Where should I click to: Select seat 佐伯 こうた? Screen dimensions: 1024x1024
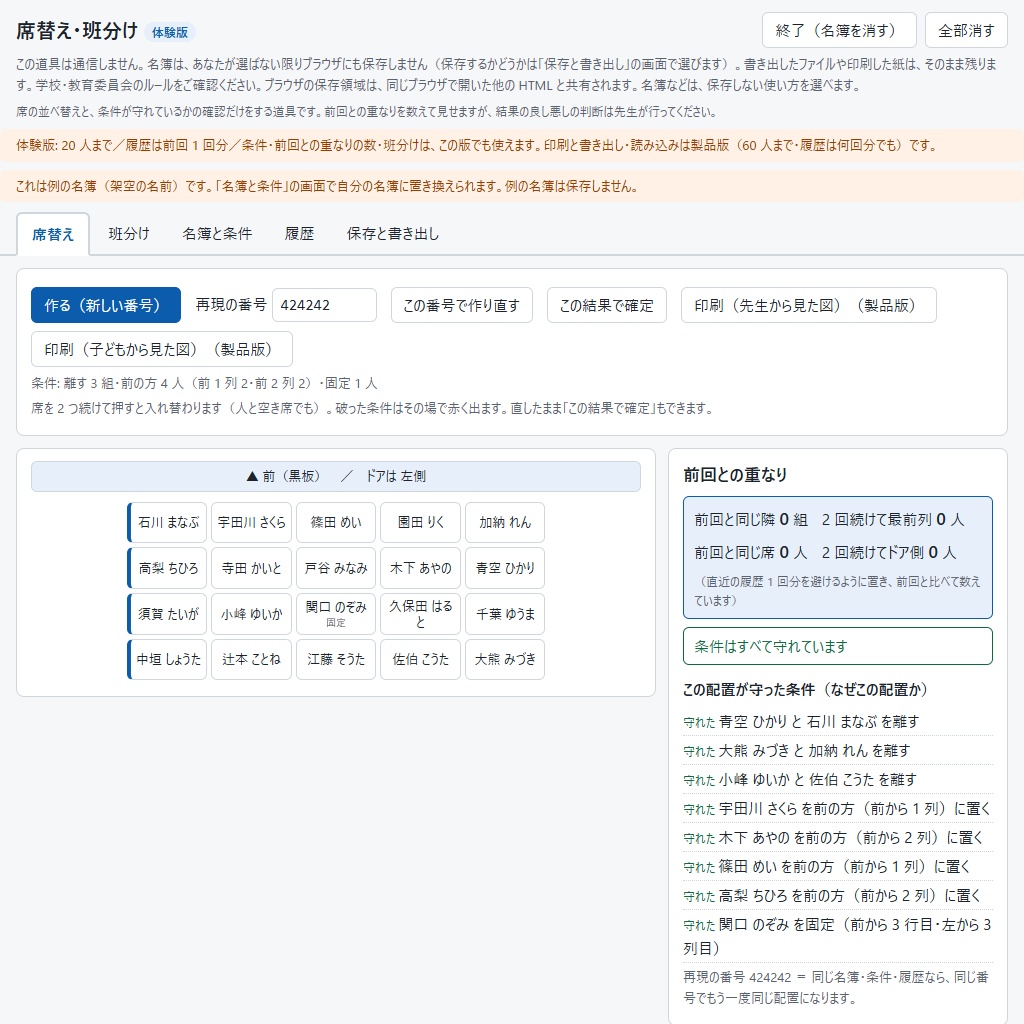coord(421,660)
